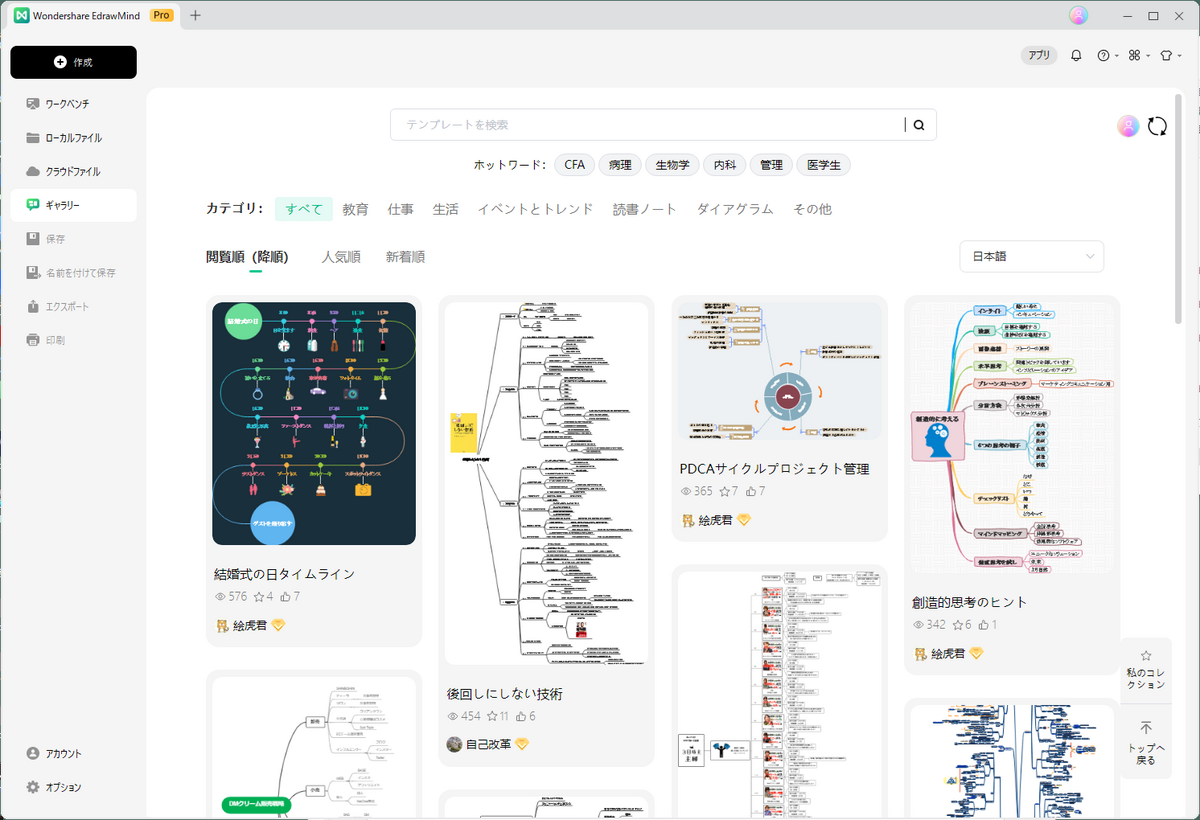Select 生物学 hot word
Screen dimensions: 1200x820
point(672,165)
